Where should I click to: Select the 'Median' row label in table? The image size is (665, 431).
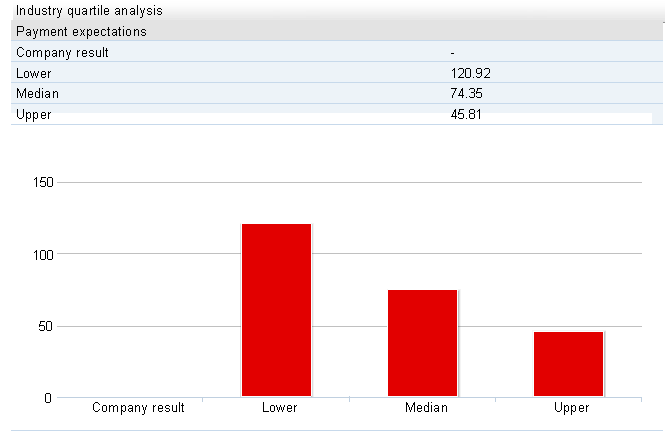[x=38, y=93]
